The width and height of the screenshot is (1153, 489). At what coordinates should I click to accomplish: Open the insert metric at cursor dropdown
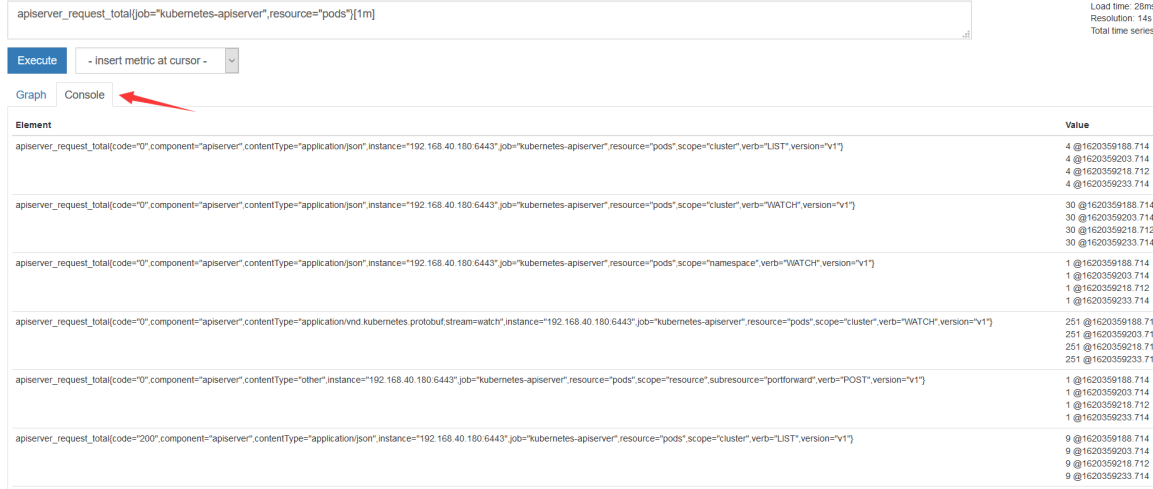(148, 61)
